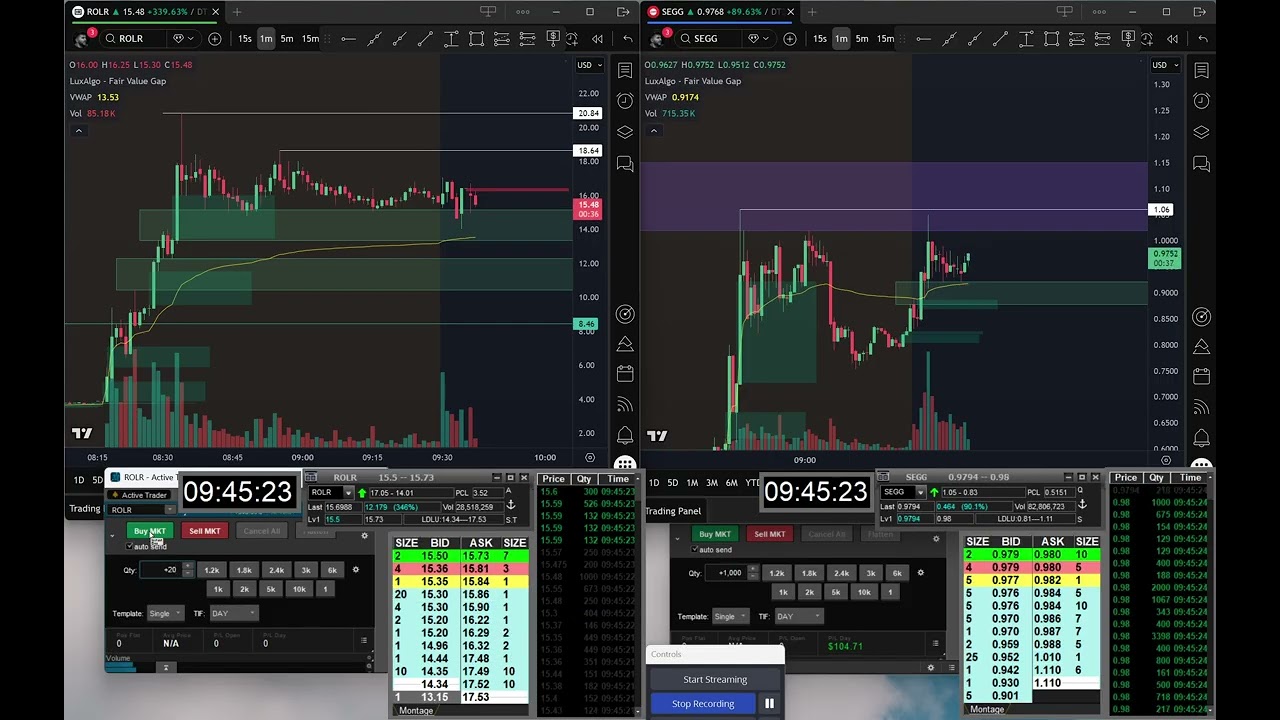Viewport: 1280px width, 720px height.
Task: Click the anchor icon in the ROLR Level 2 window
Action: point(511,505)
